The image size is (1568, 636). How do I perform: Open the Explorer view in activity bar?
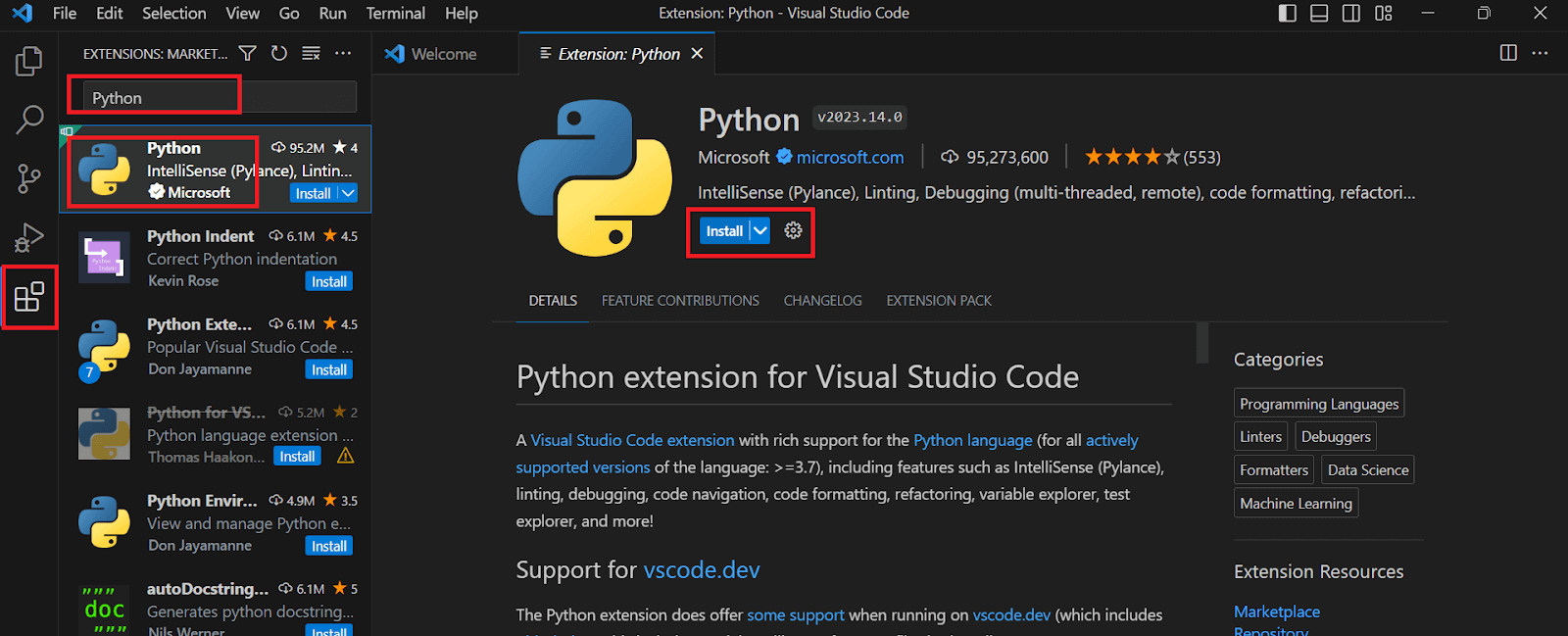(29, 61)
